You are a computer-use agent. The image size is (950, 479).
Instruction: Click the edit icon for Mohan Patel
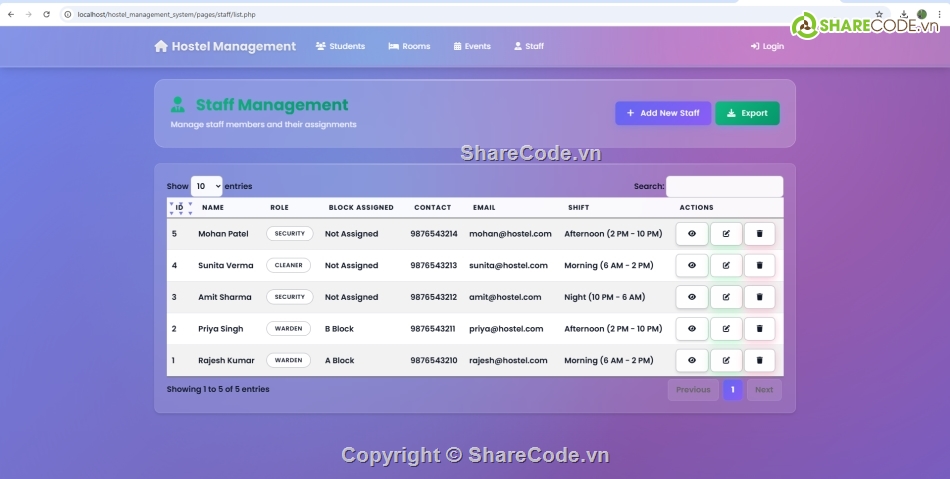726,234
